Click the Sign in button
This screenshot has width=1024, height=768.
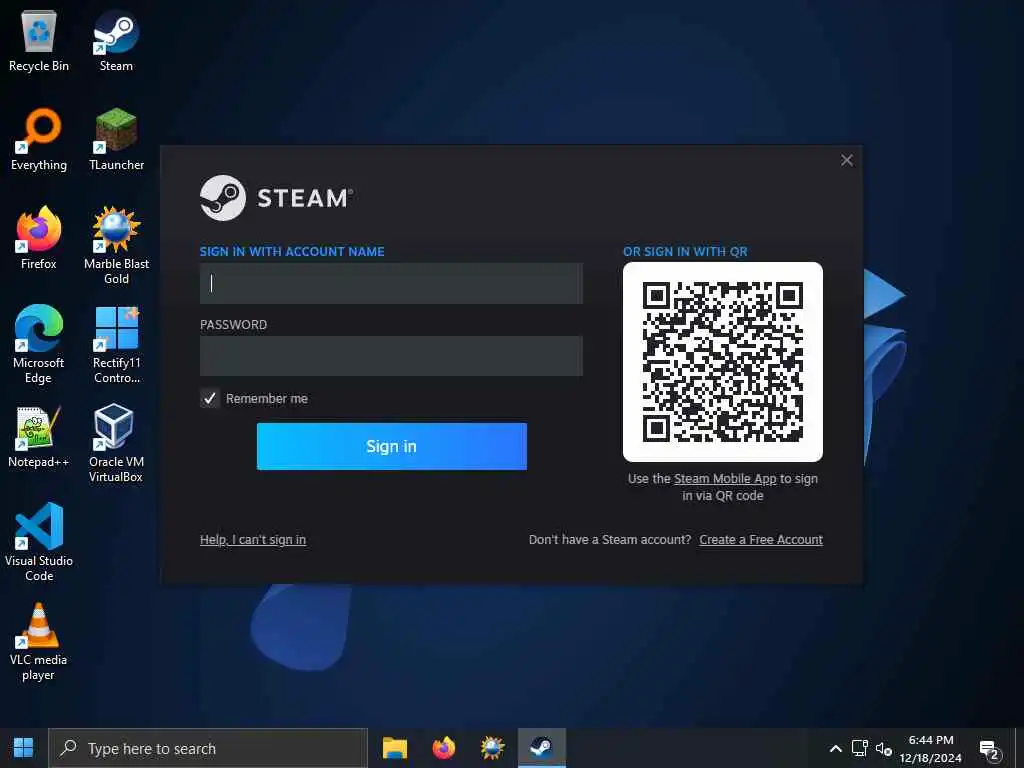click(x=391, y=446)
